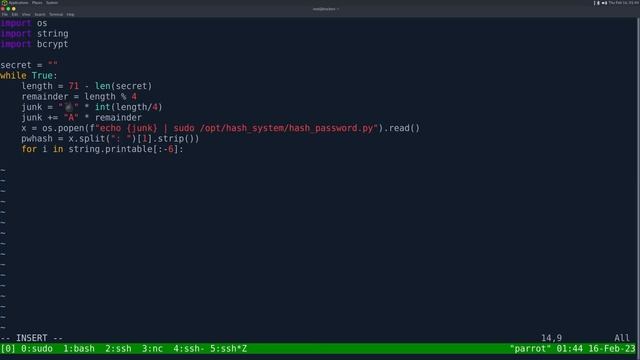Place cursor on 'import bcrypt' line
Viewport: 640px width, 360px height.
pos(34,44)
